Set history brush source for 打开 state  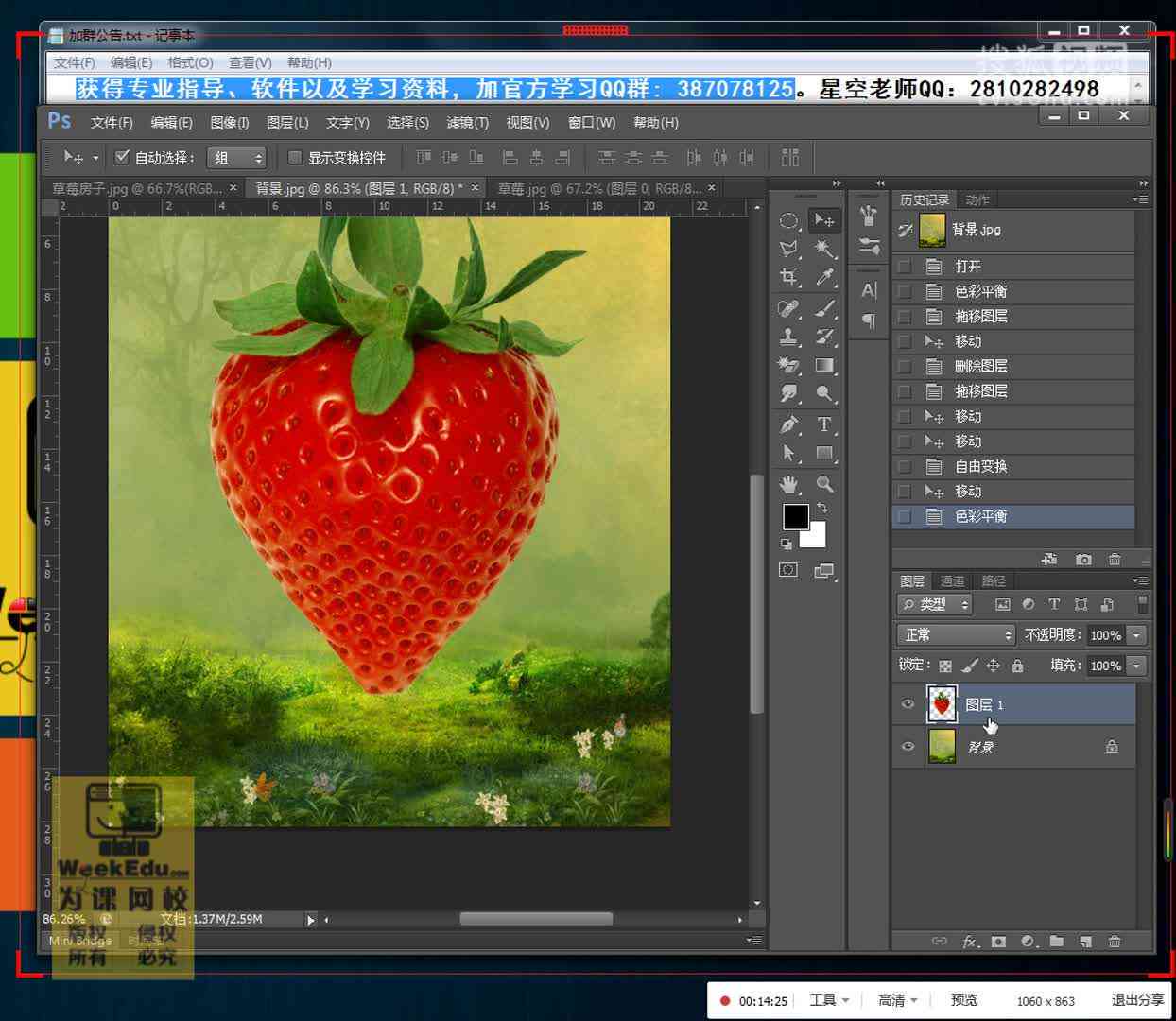coord(905,267)
